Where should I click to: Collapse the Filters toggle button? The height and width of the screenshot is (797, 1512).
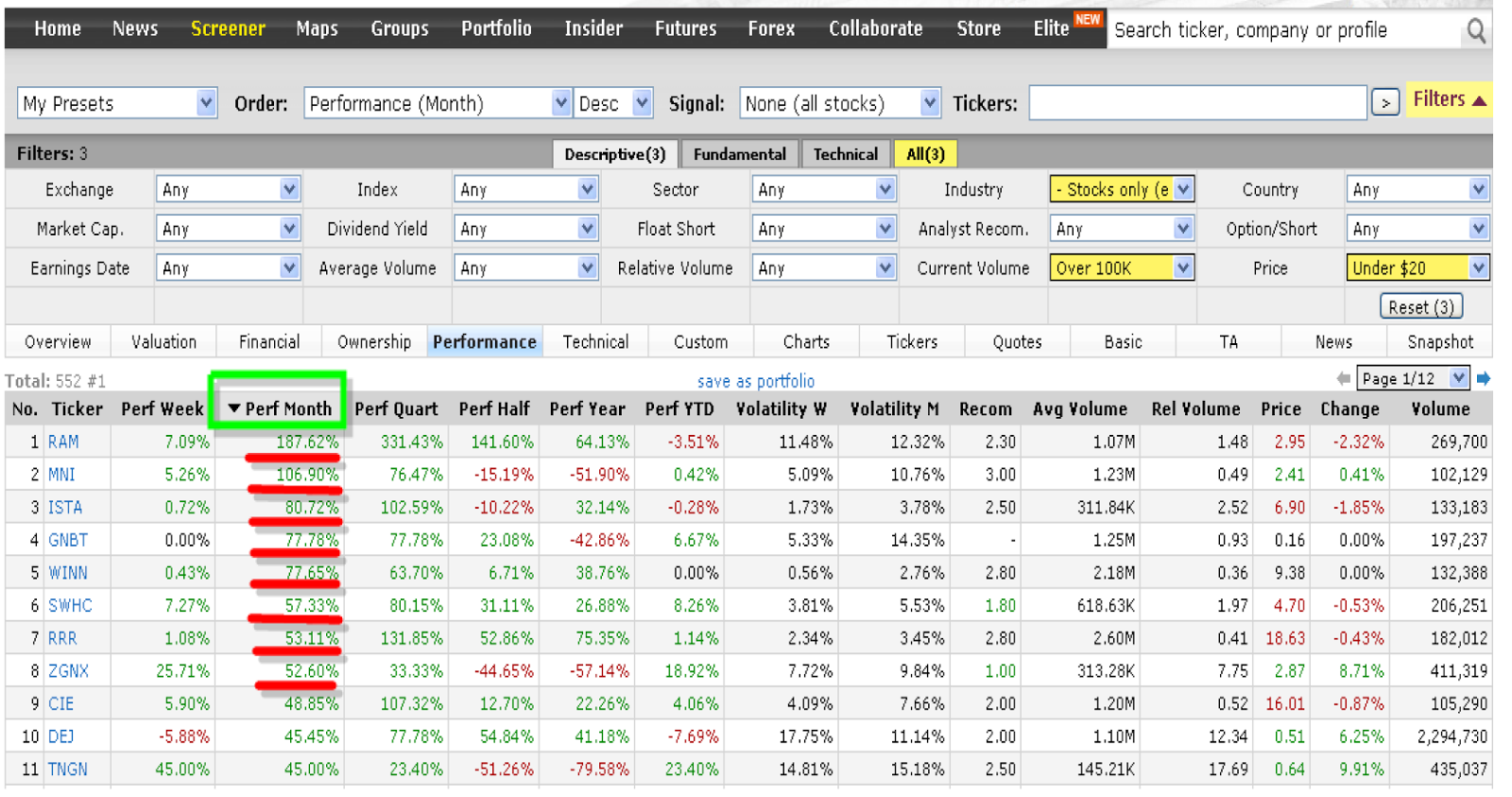pyautogui.click(x=1449, y=99)
